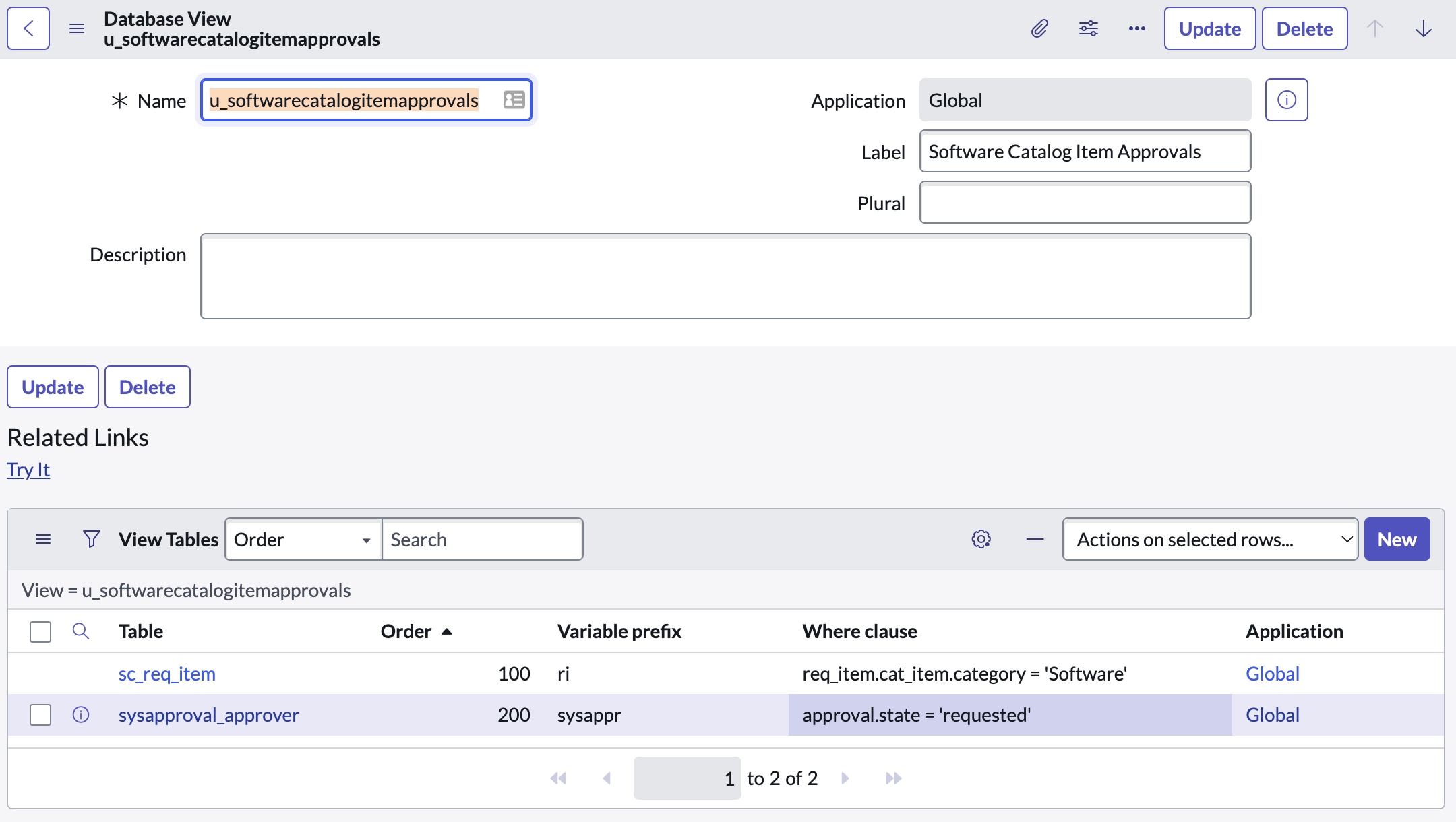
Task: Open the form personalization sliders icon
Action: click(1088, 28)
